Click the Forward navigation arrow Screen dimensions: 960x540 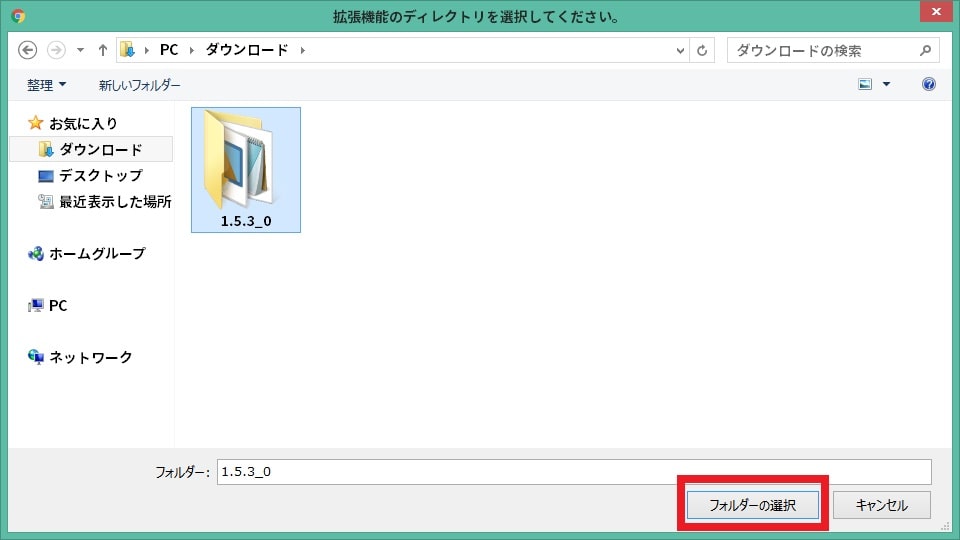56,50
